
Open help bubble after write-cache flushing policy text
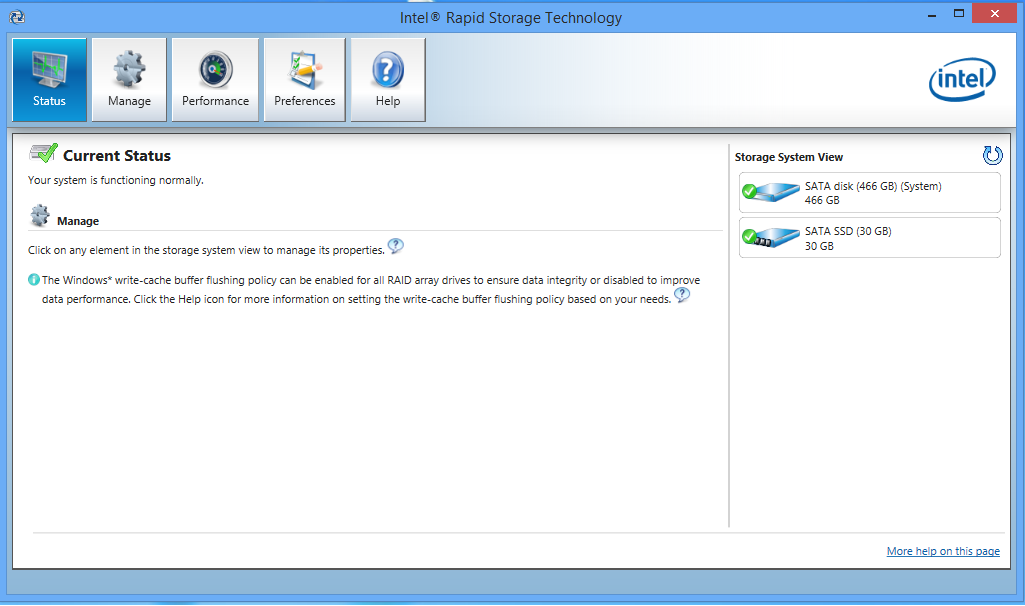(x=682, y=295)
